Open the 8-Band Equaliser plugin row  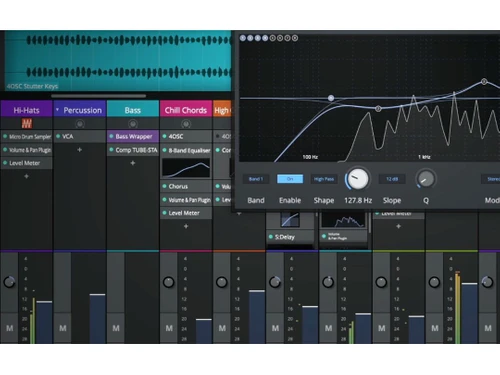pos(186,150)
